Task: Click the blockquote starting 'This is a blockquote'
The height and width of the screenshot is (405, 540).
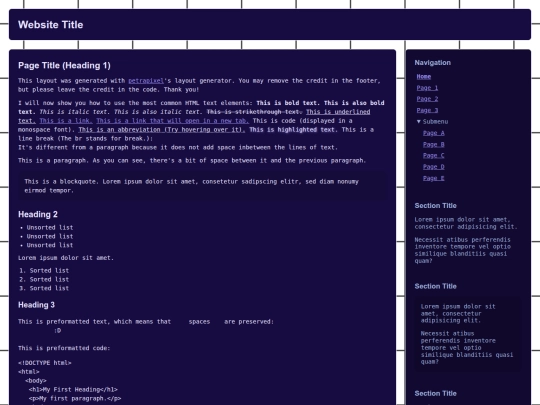Action: [203, 186]
